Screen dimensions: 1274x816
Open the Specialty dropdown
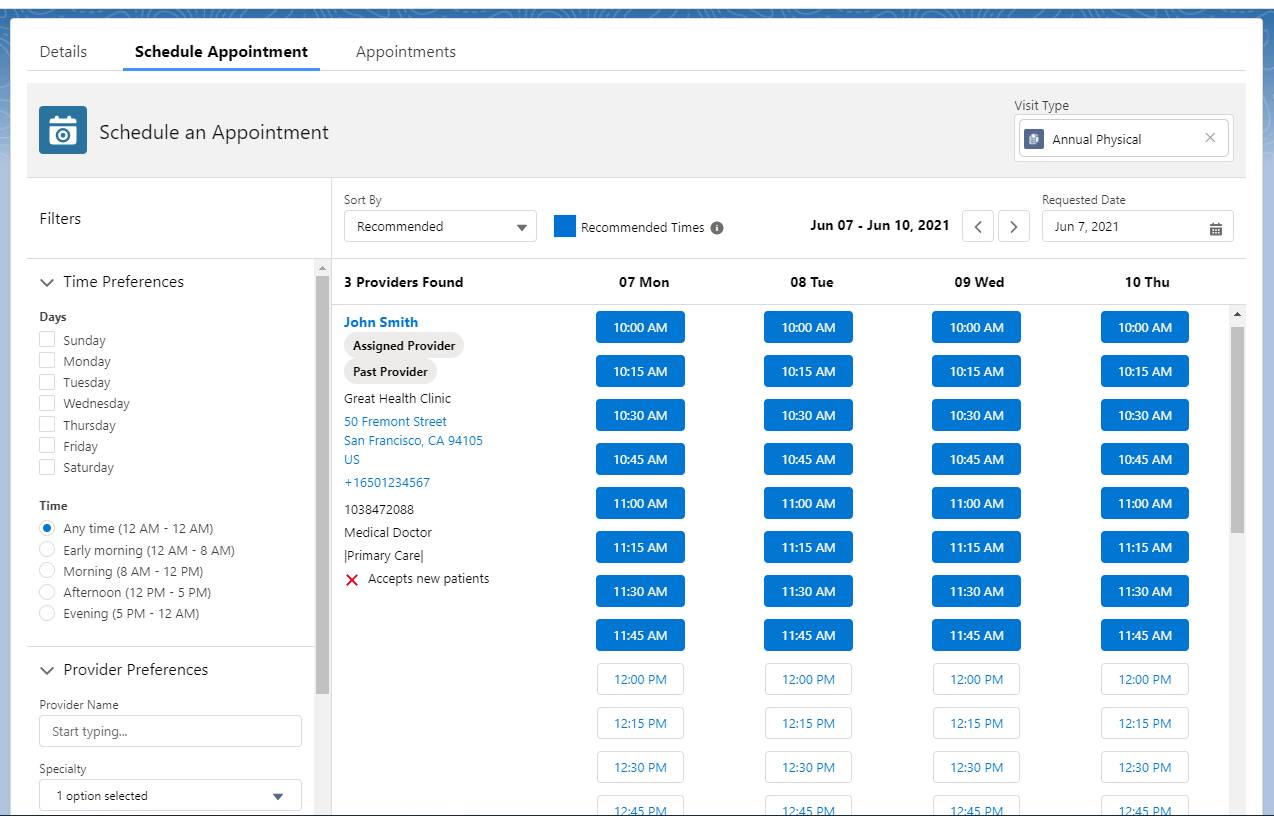click(x=170, y=794)
